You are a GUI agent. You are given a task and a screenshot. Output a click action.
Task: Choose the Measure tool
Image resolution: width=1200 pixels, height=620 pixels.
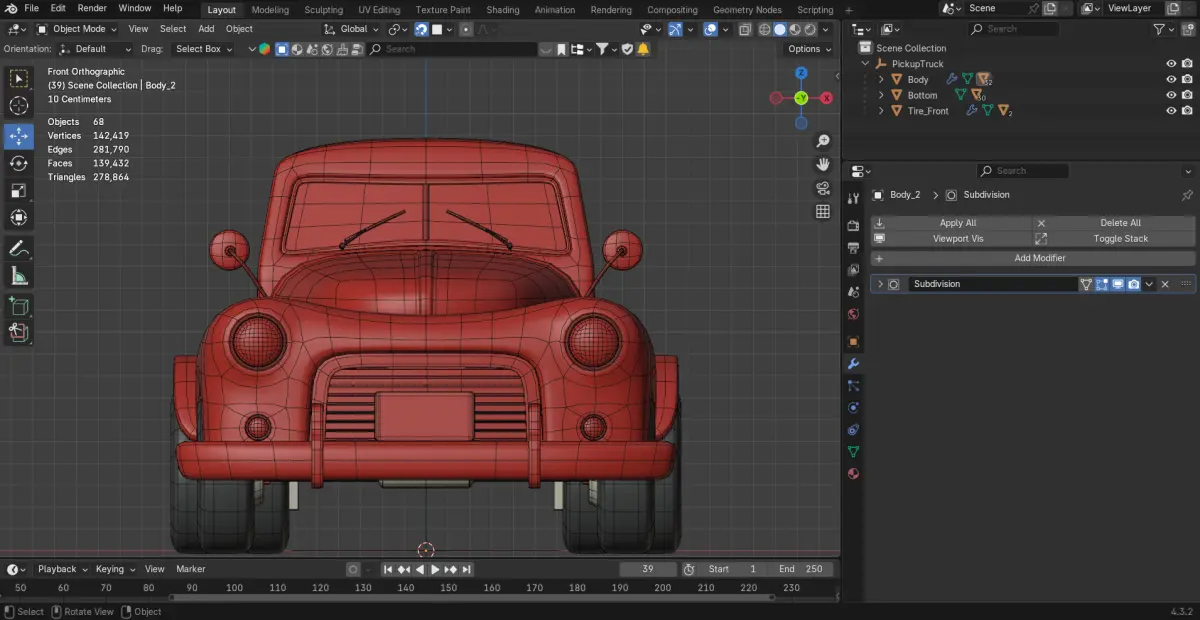pos(19,276)
